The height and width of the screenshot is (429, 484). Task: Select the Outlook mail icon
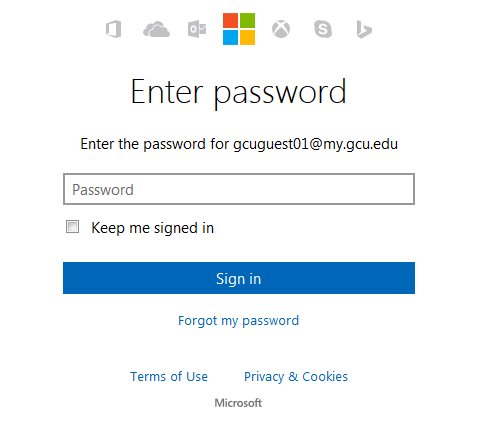[197, 29]
